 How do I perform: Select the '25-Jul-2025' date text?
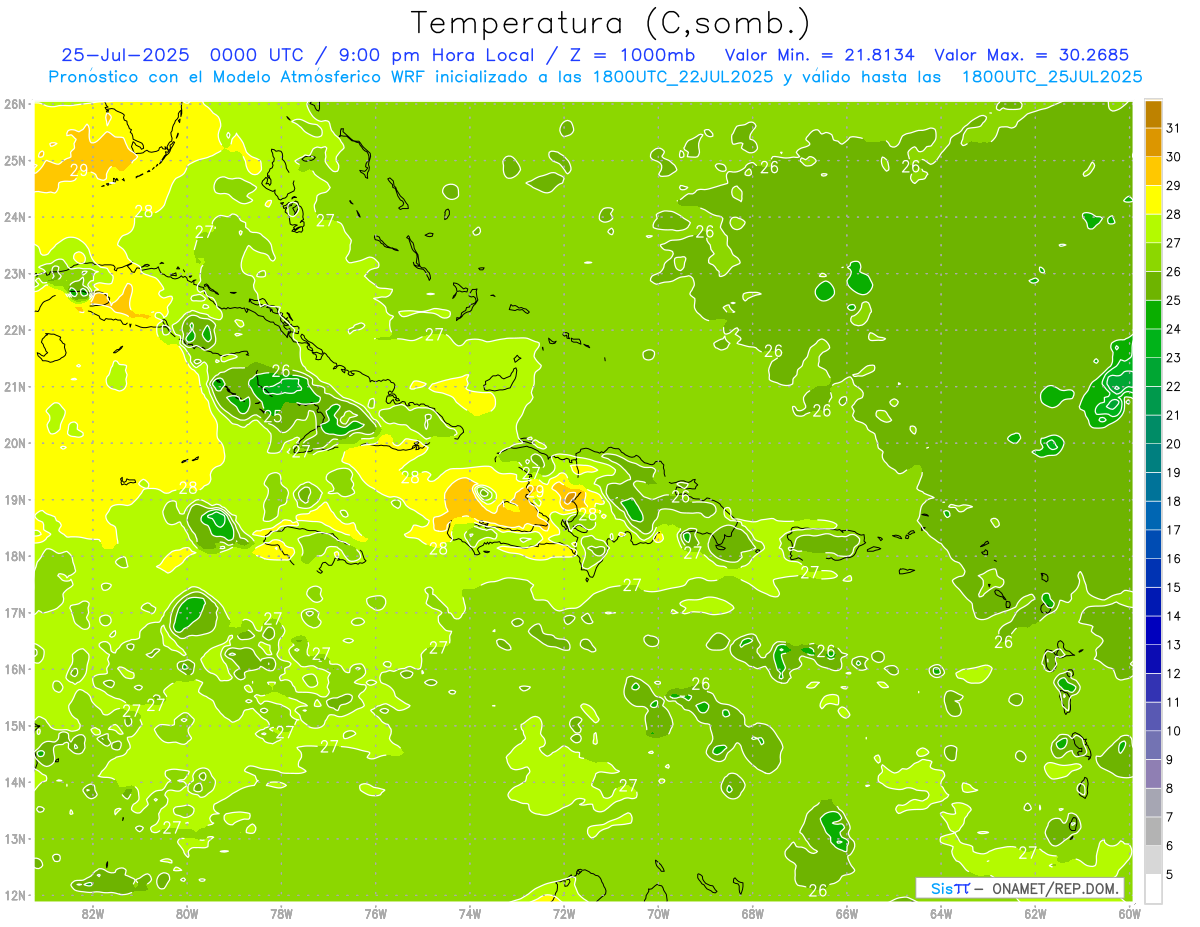coord(128,55)
